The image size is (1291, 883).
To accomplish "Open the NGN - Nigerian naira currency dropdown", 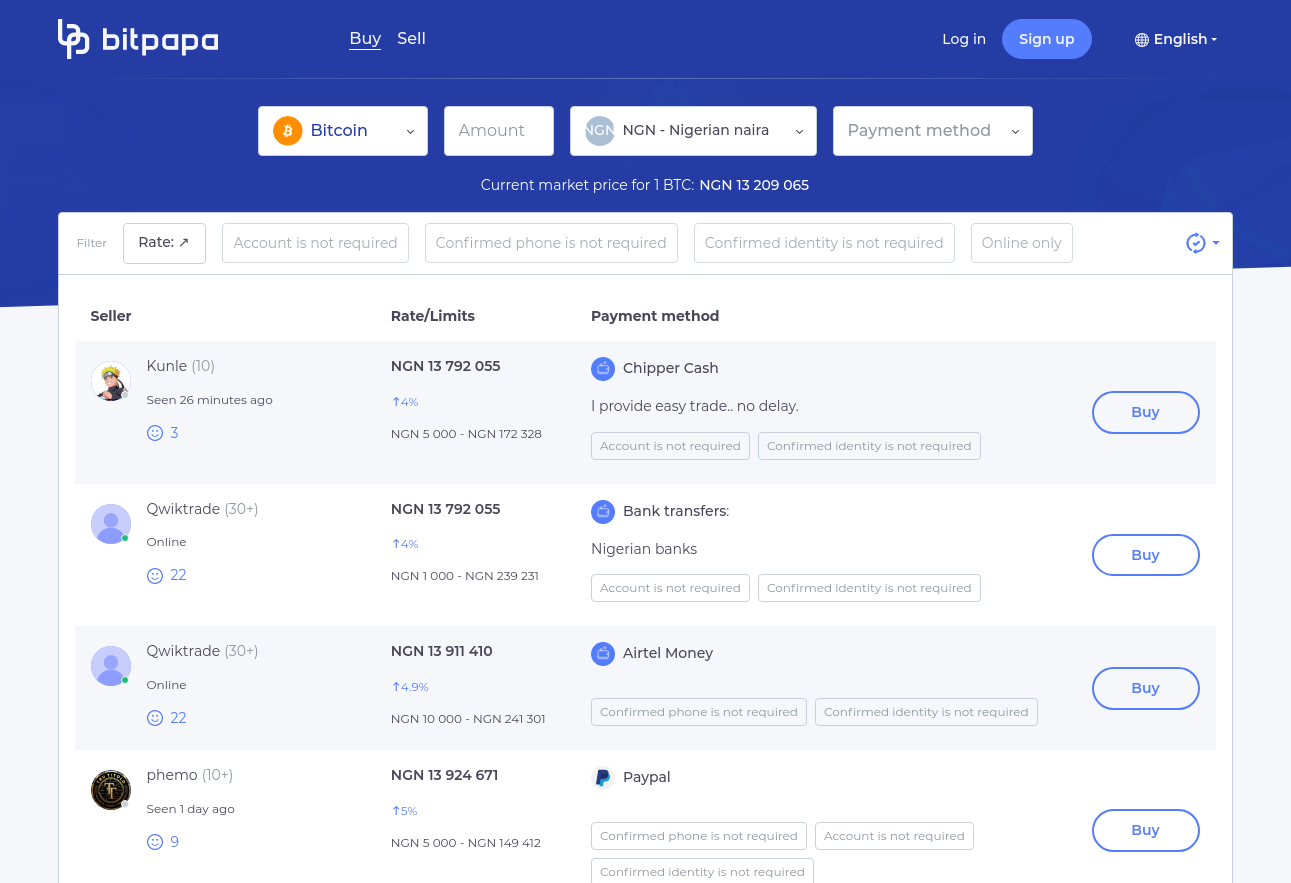I will coord(693,131).
